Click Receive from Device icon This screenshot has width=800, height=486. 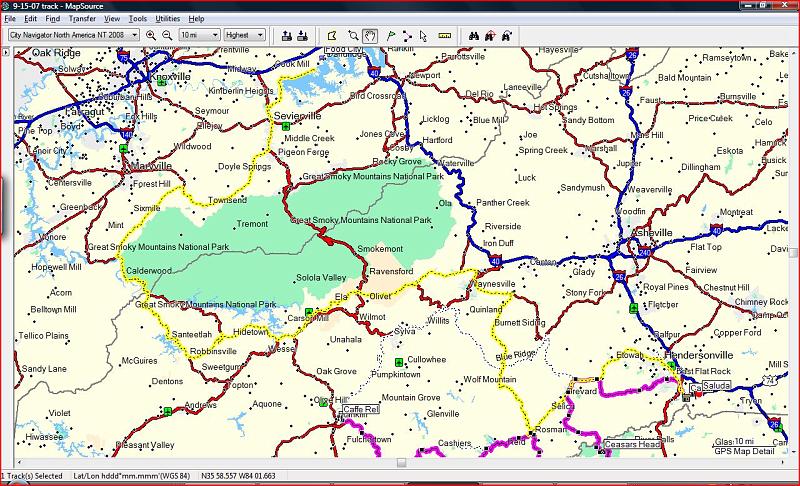tap(303, 36)
